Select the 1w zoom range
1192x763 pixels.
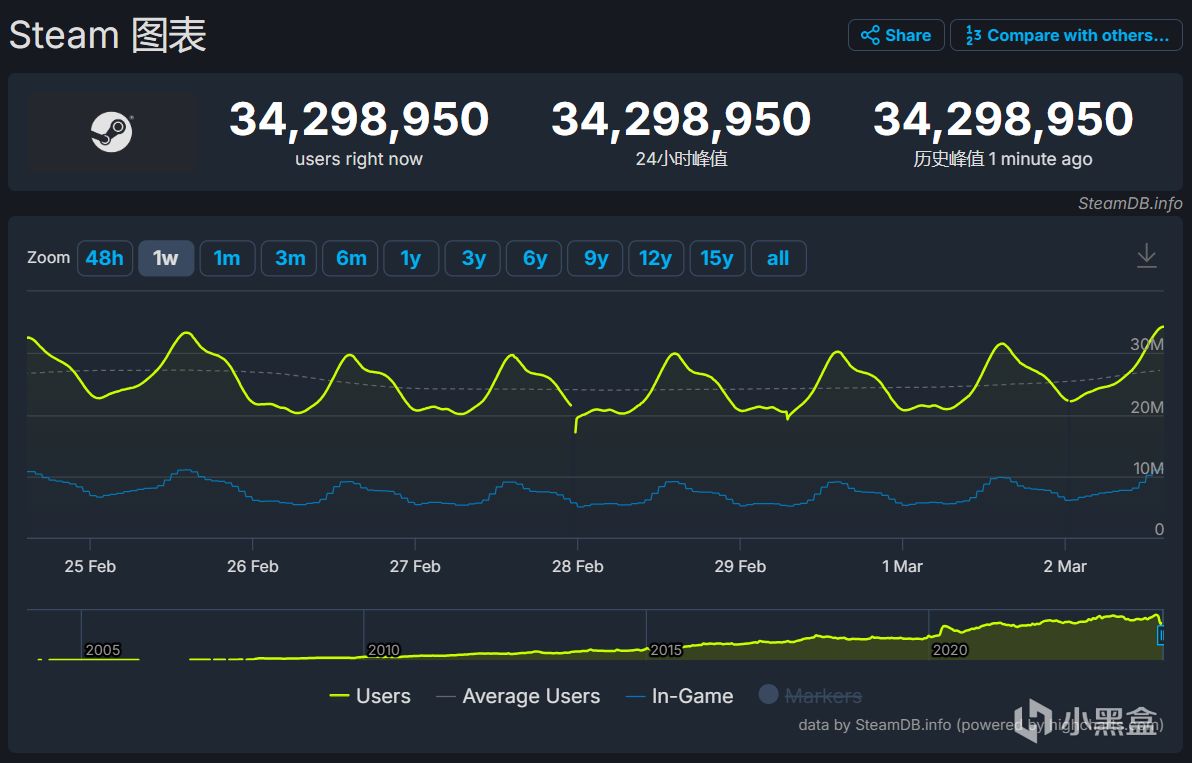pyautogui.click(x=166, y=258)
